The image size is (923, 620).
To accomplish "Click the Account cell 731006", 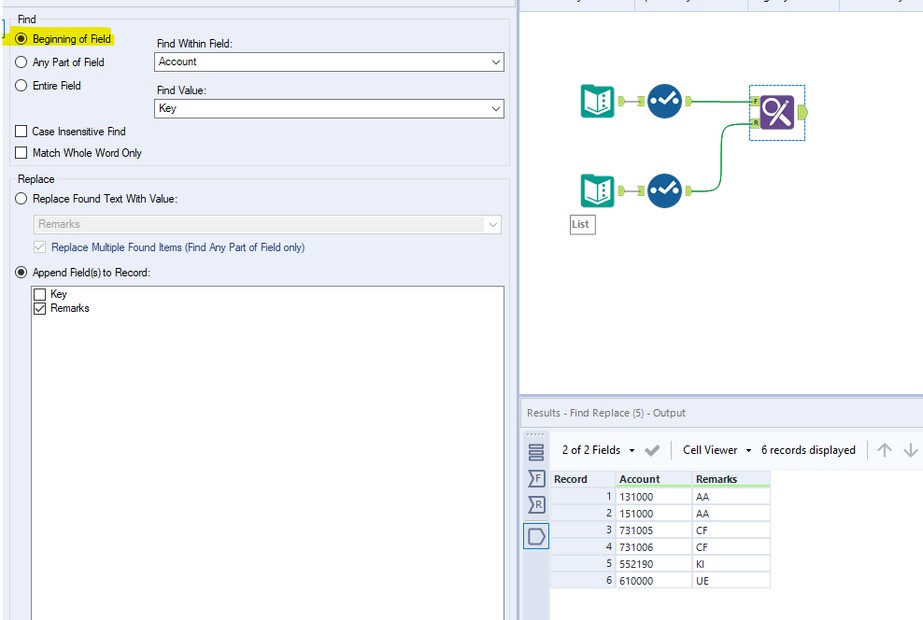I will (x=653, y=548).
